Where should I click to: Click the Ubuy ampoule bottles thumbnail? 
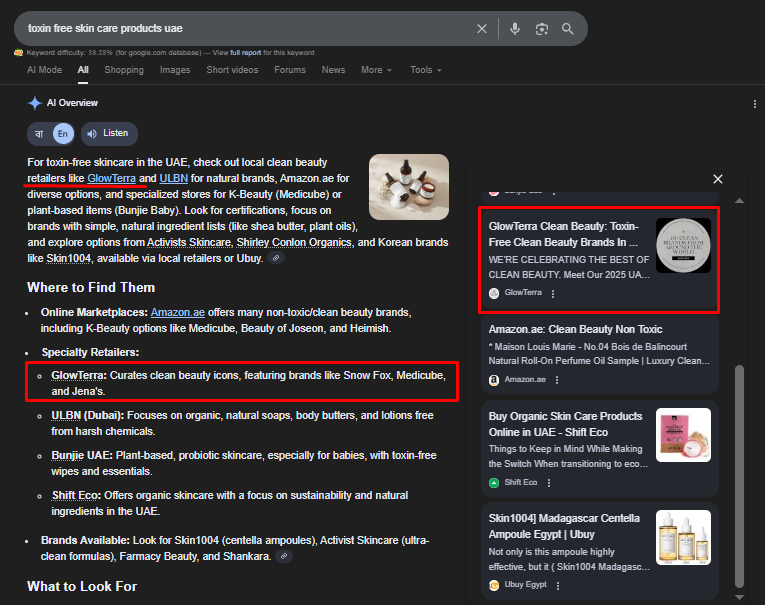coord(683,537)
